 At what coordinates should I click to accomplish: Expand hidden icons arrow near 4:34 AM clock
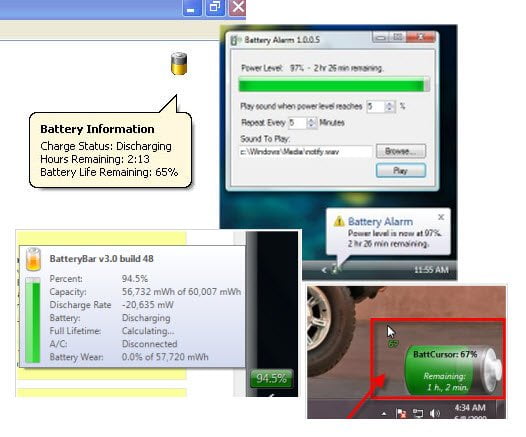(x=384, y=414)
